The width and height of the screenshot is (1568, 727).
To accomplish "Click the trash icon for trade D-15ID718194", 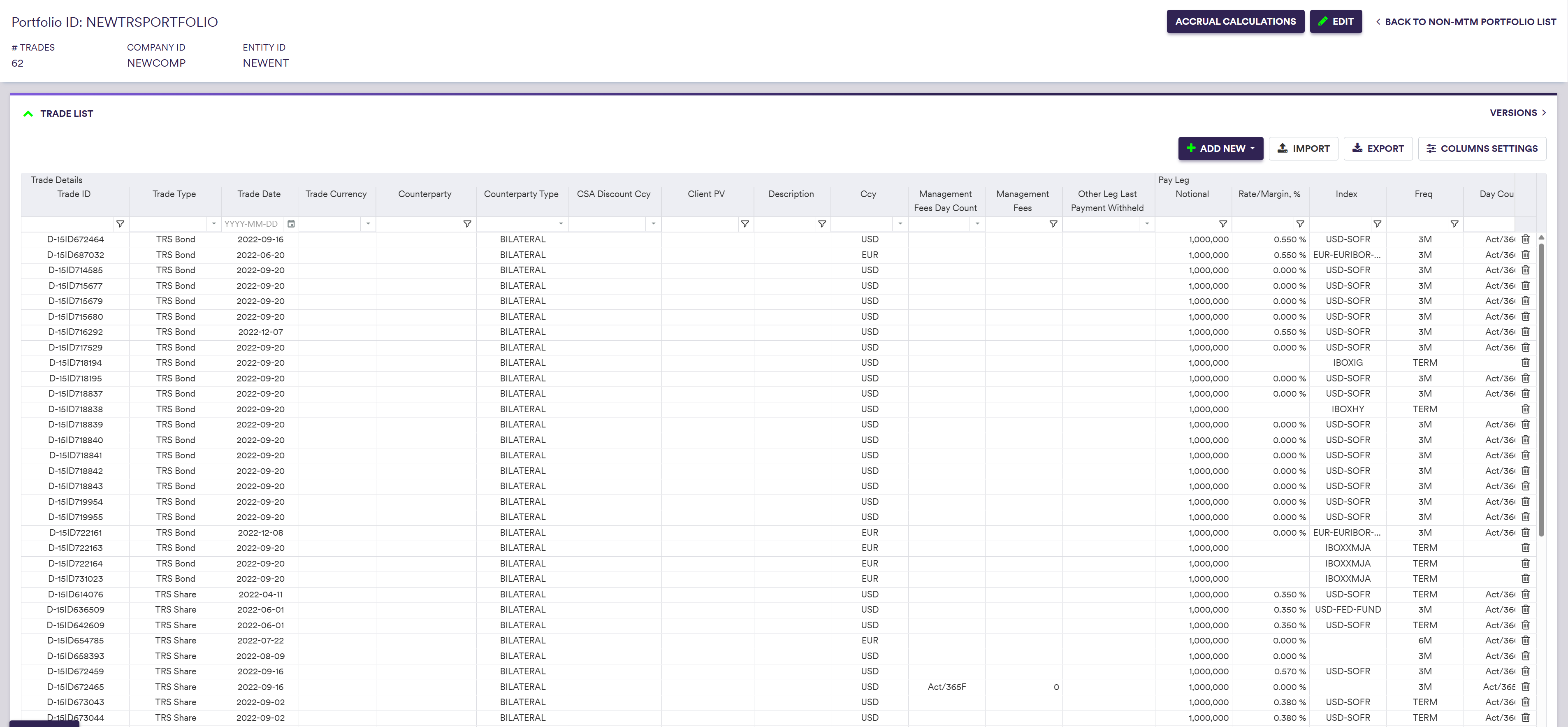I will point(1525,363).
